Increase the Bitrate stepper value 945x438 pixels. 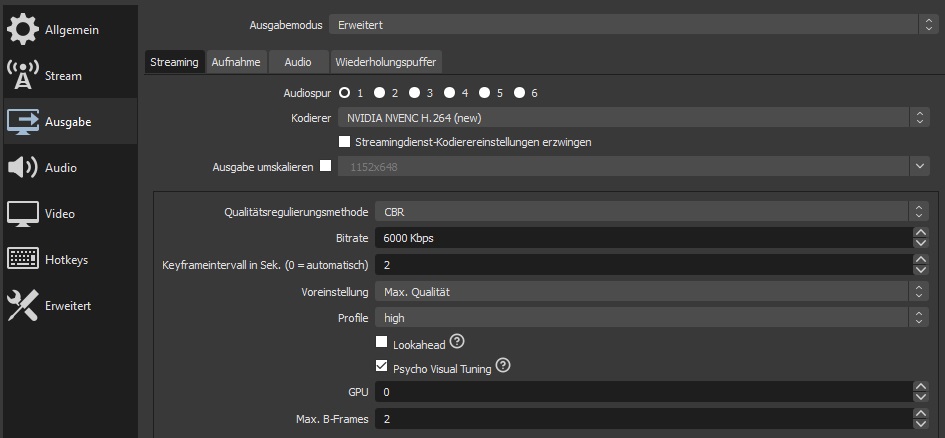920,233
